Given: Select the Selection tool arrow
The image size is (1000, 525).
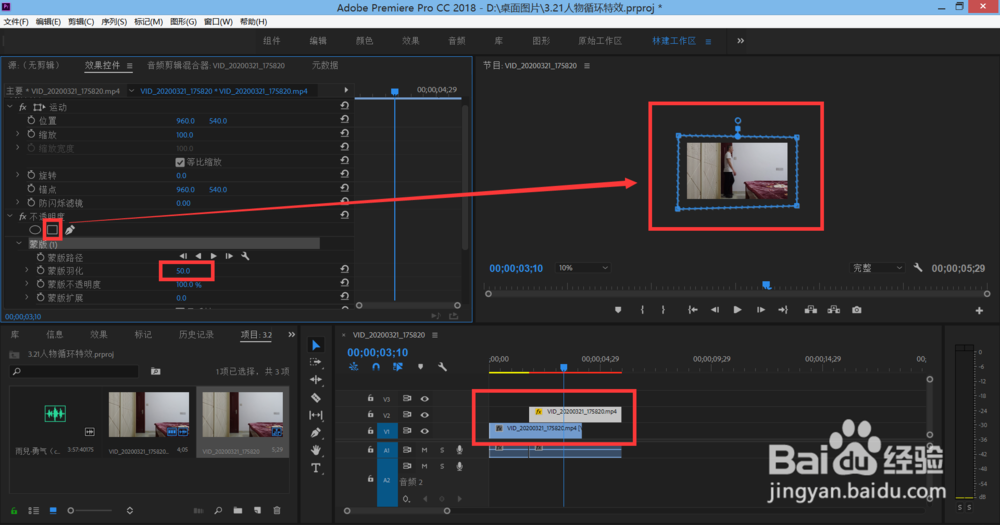Looking at the screenshot, I should click(316, 345).
